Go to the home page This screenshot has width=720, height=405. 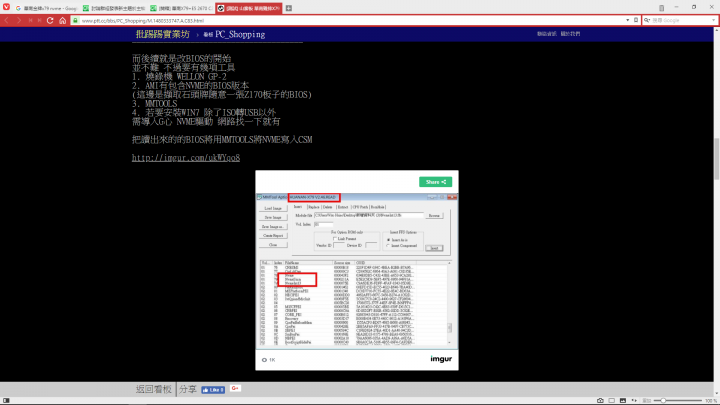[62, 21]
